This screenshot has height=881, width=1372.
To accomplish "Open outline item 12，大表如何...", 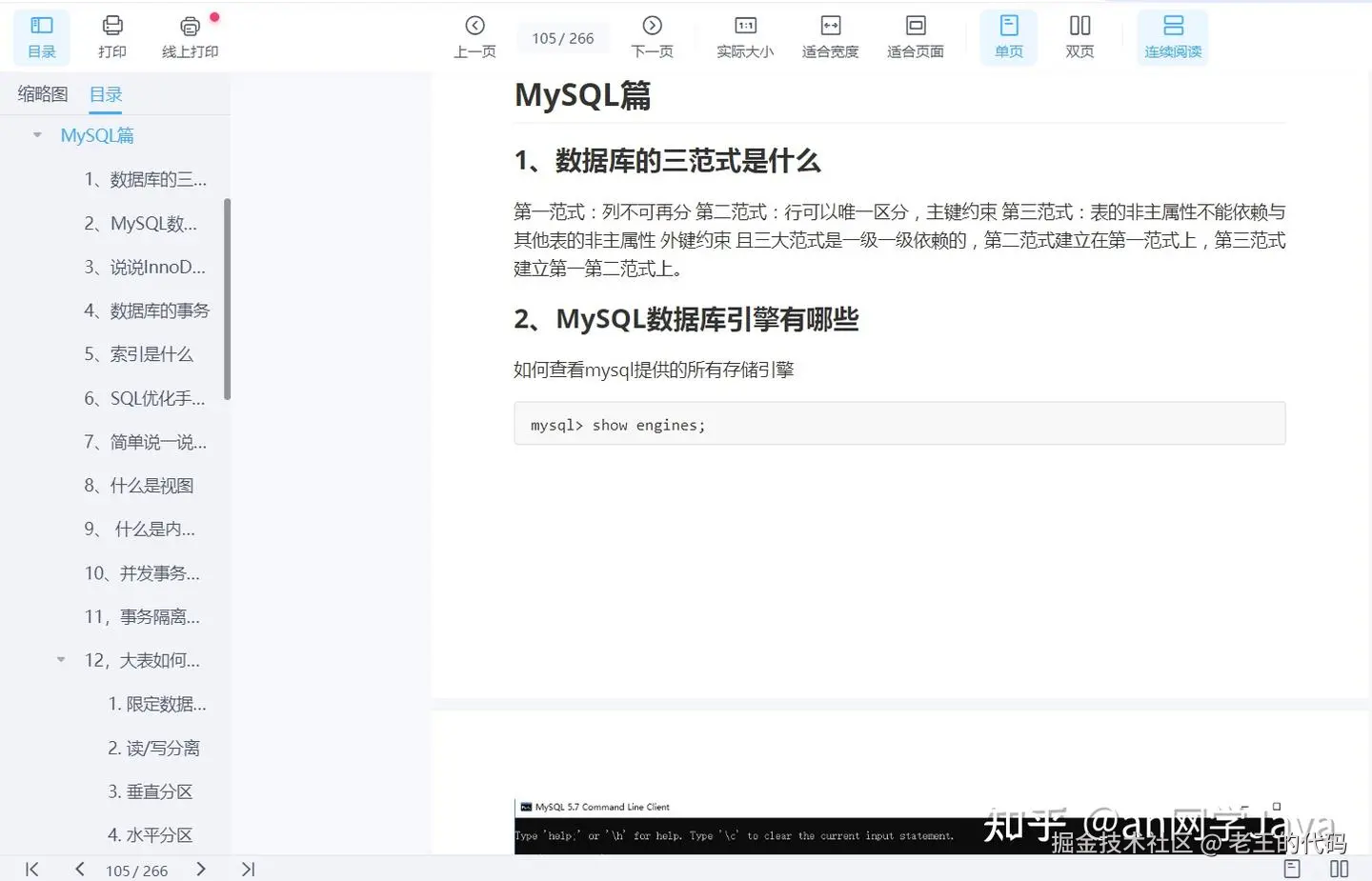I will click(142, 660).
